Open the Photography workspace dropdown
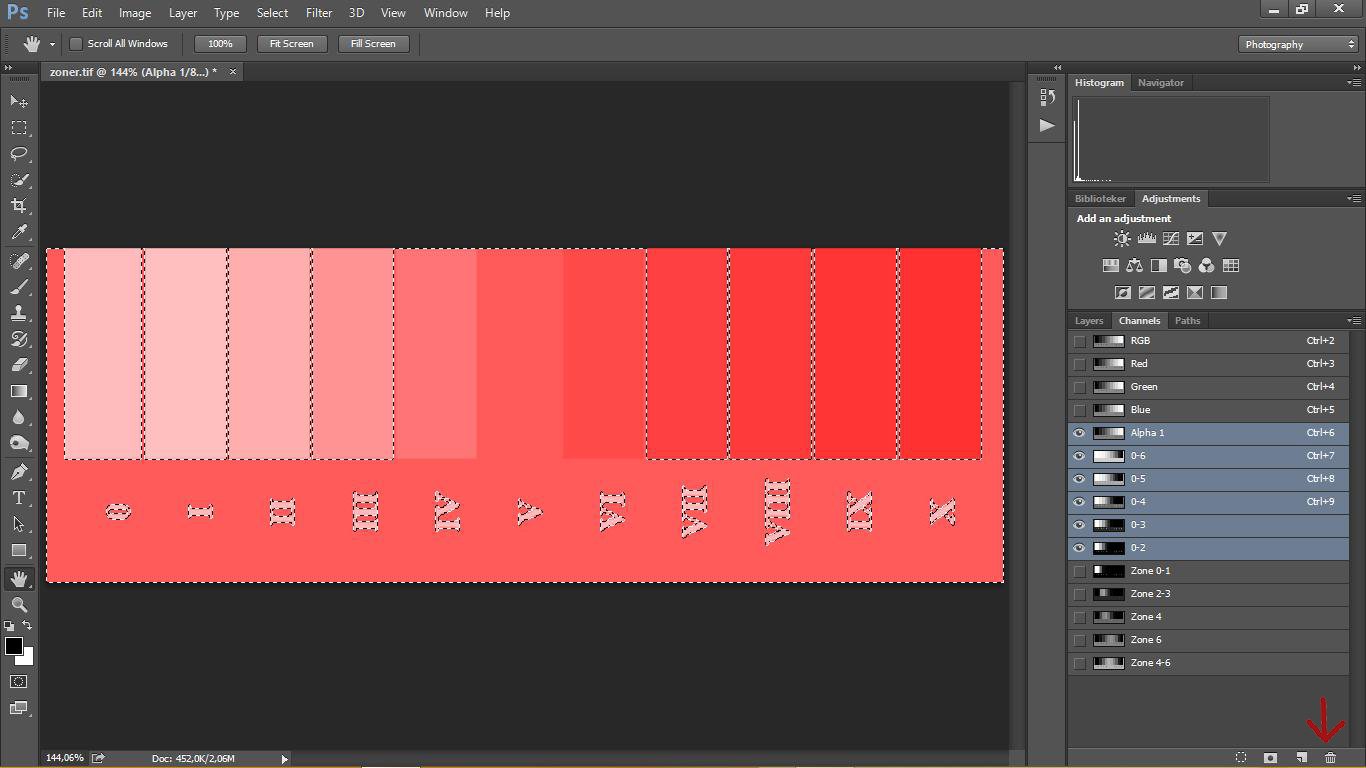 (1298, 44)
